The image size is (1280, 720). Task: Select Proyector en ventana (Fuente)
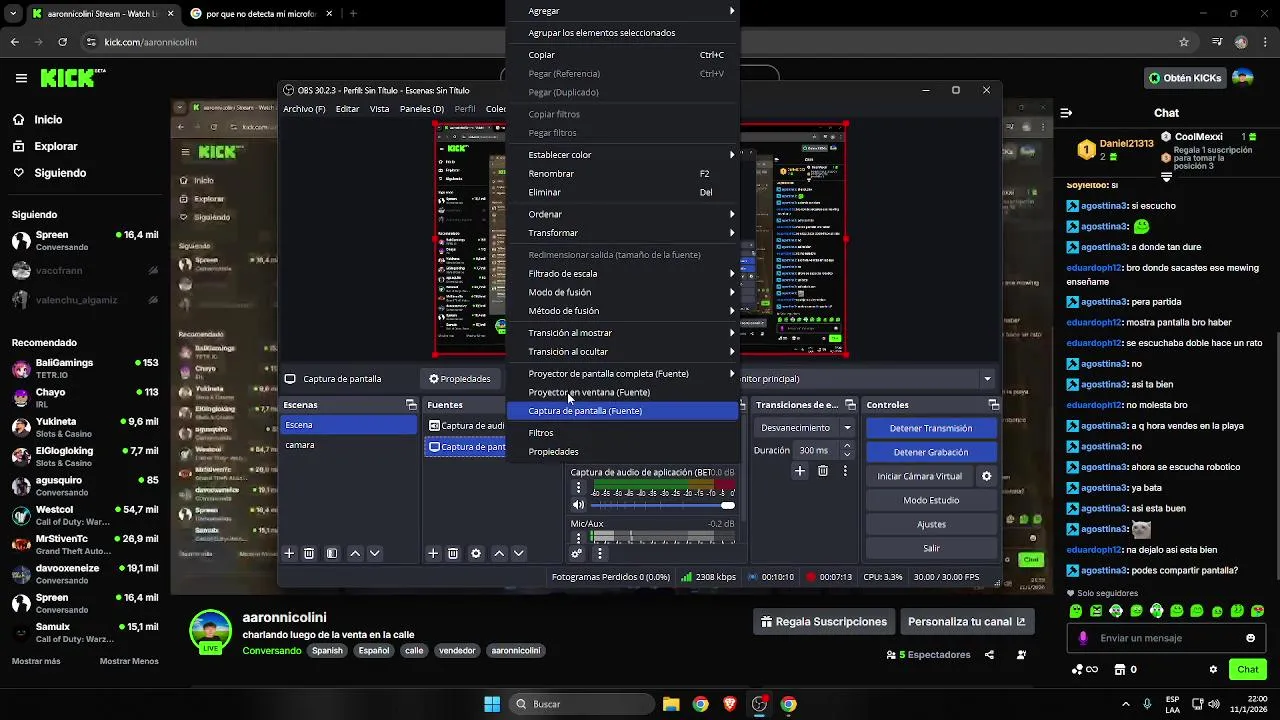point(623,392)
